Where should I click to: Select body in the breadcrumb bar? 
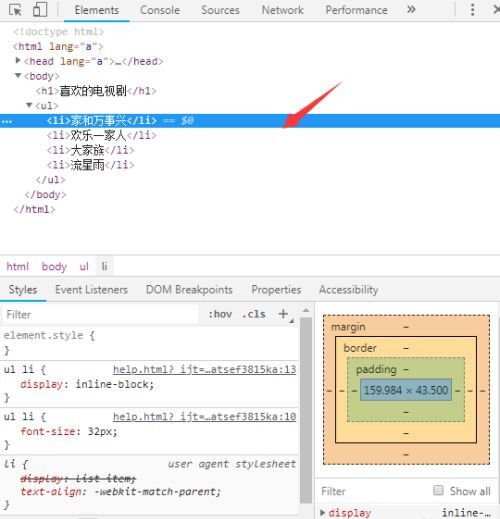point(54,266)
